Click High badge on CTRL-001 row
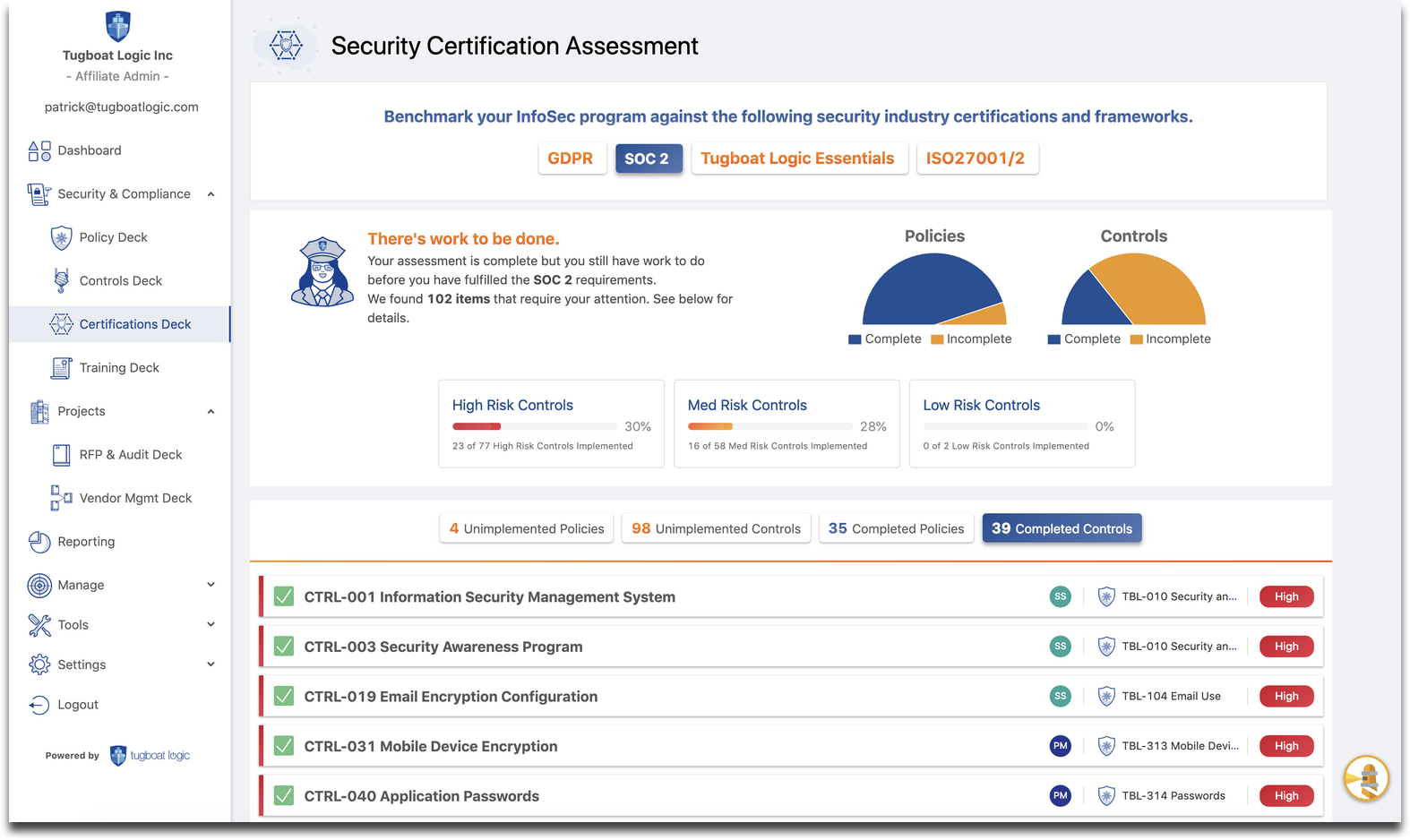1410x840 pixels. click(x=1286, y=596)
